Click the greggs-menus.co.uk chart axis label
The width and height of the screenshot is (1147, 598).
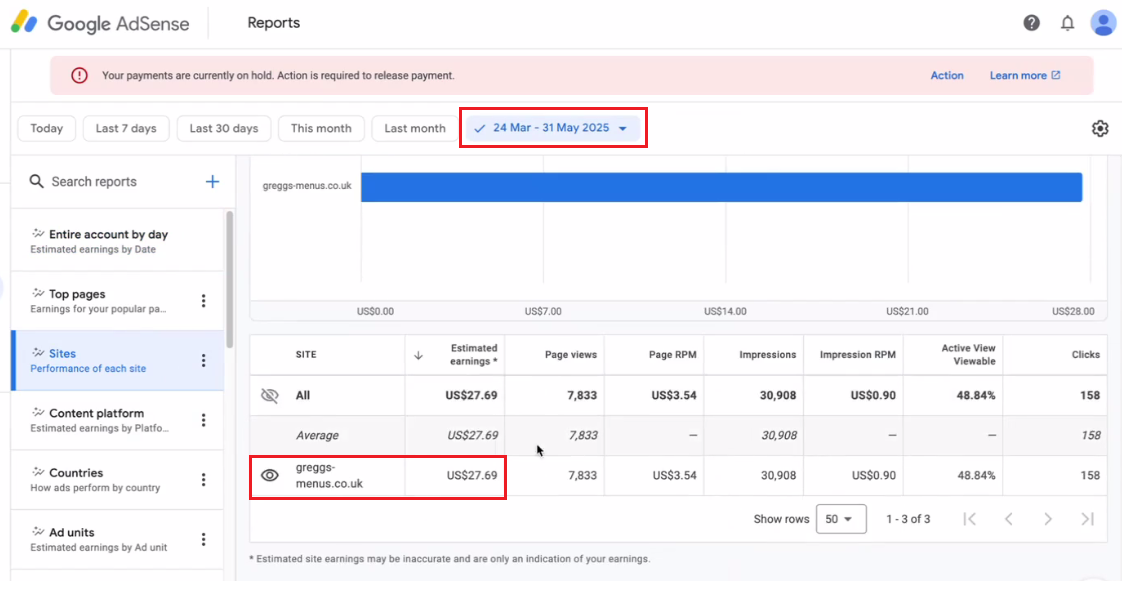[307, 186]
